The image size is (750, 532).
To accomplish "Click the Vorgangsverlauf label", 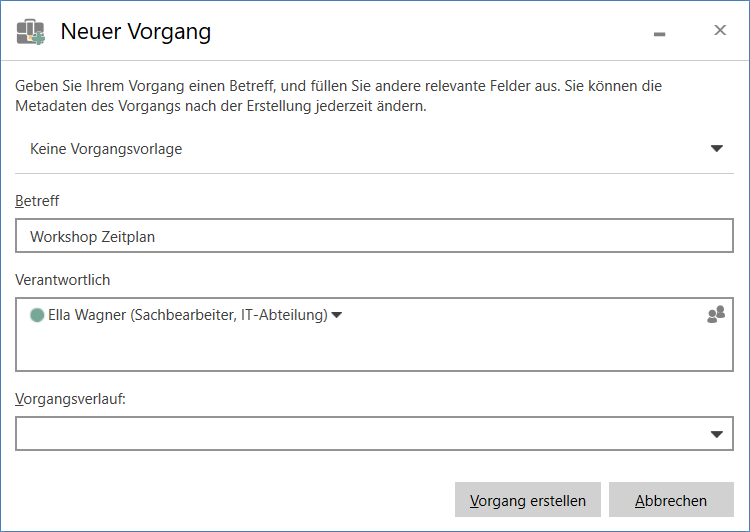I will pyautogui.click(x=70, y=399).
